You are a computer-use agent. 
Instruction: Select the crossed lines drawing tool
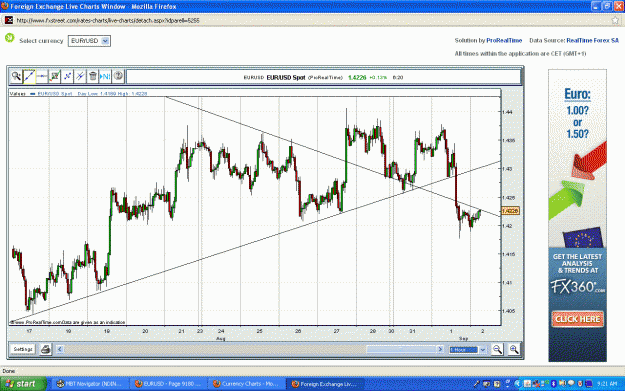click(80, 76)
